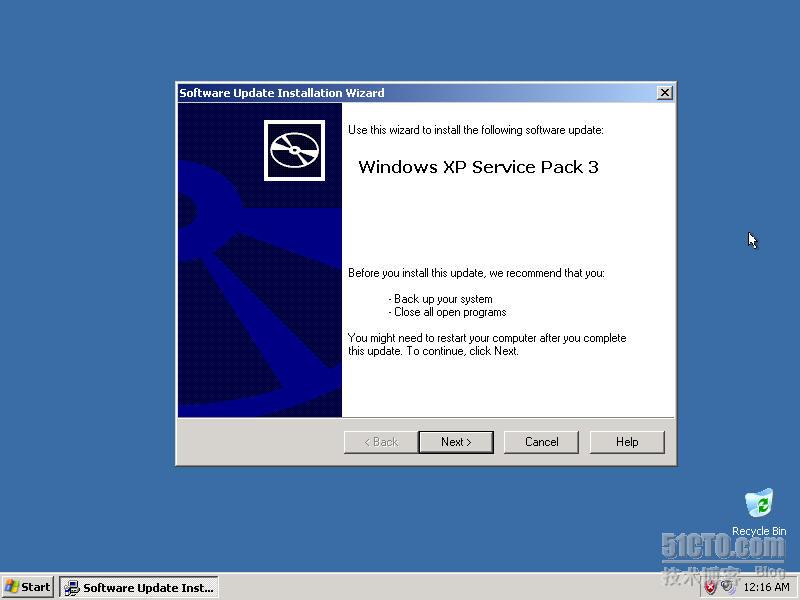Click the disabled Back button
The image size is (800, 600).
(381, 442)
